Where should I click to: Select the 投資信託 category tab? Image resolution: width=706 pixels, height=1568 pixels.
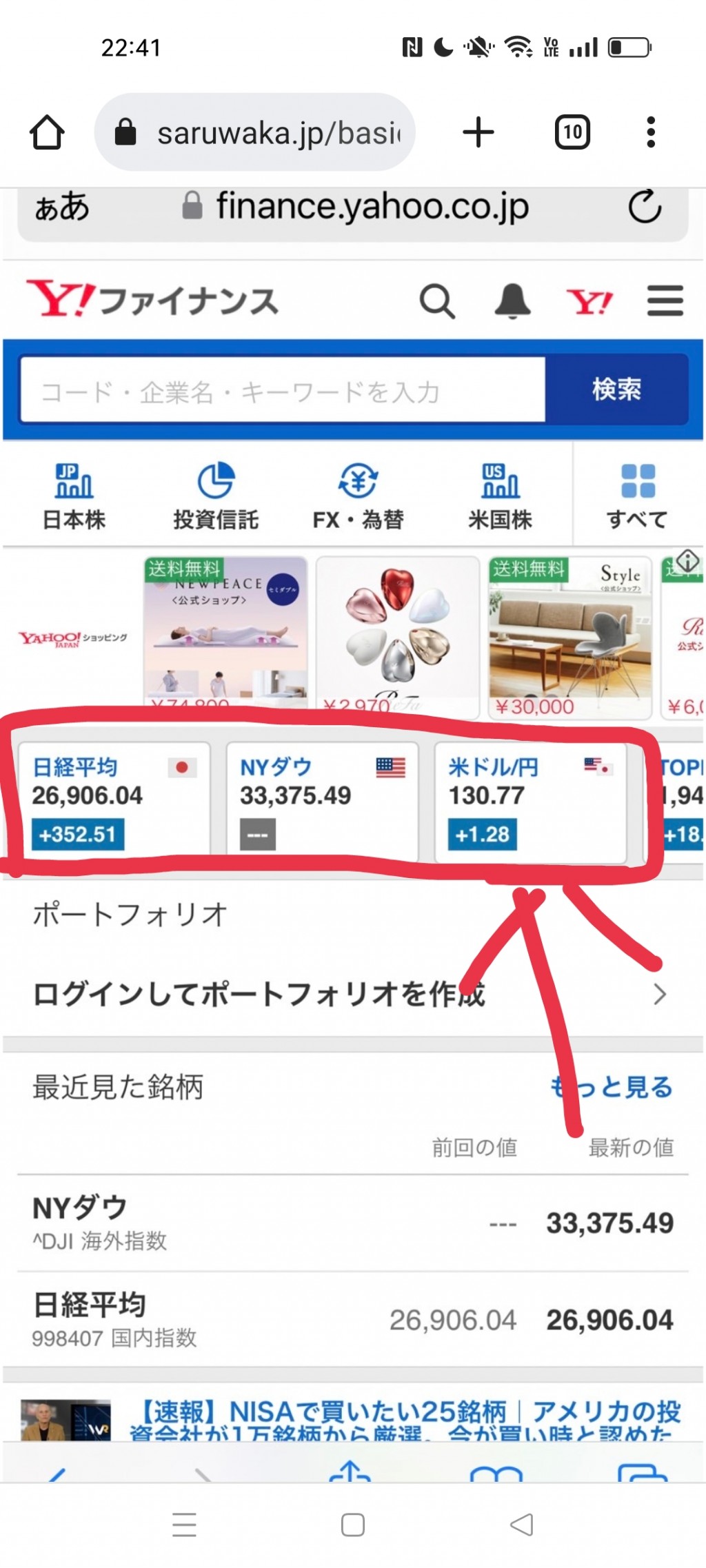click(x=216, y=496)
